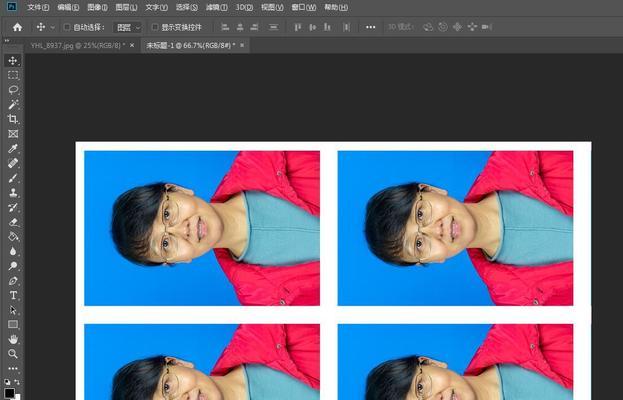Close the YHL_8937.jpg document tab
The image size is (623, 400).
pyautogui.click(x=132, y=45)
